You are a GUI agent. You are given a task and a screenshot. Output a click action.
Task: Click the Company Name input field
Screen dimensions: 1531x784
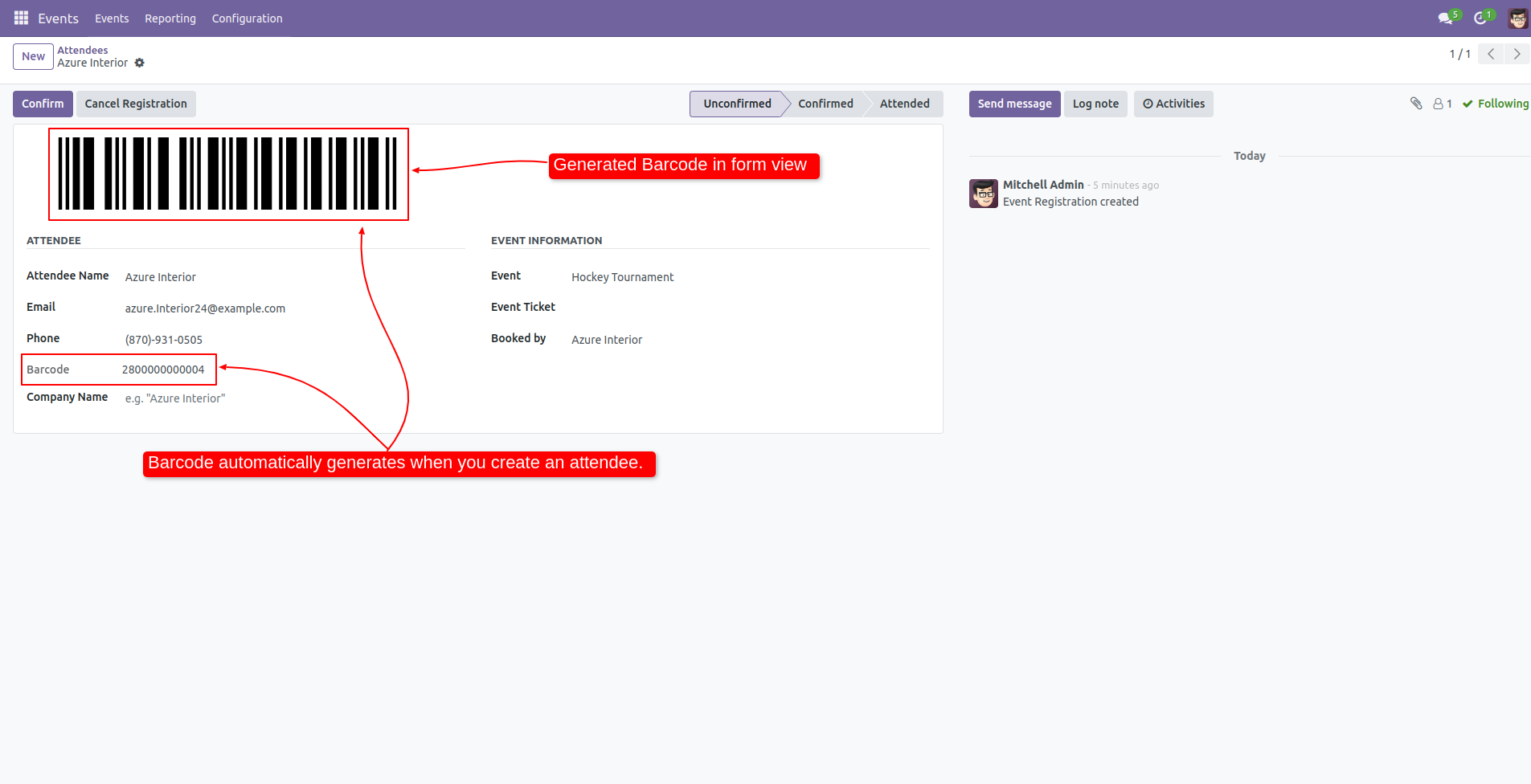tap(293, 398)
